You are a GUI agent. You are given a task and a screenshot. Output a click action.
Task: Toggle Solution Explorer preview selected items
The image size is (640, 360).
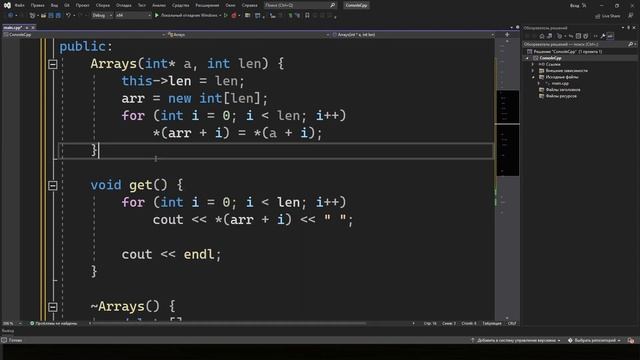(x=610, y=36)
